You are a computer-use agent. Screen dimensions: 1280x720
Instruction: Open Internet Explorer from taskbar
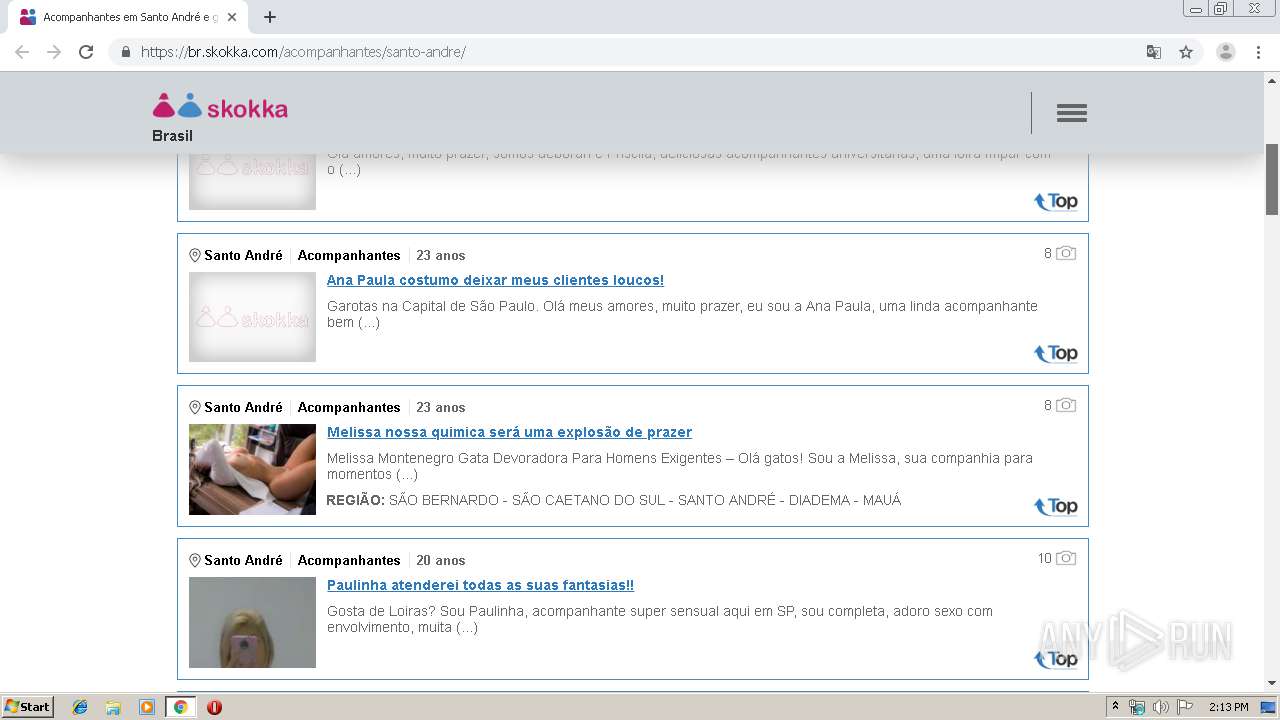[x=80, y=707]
